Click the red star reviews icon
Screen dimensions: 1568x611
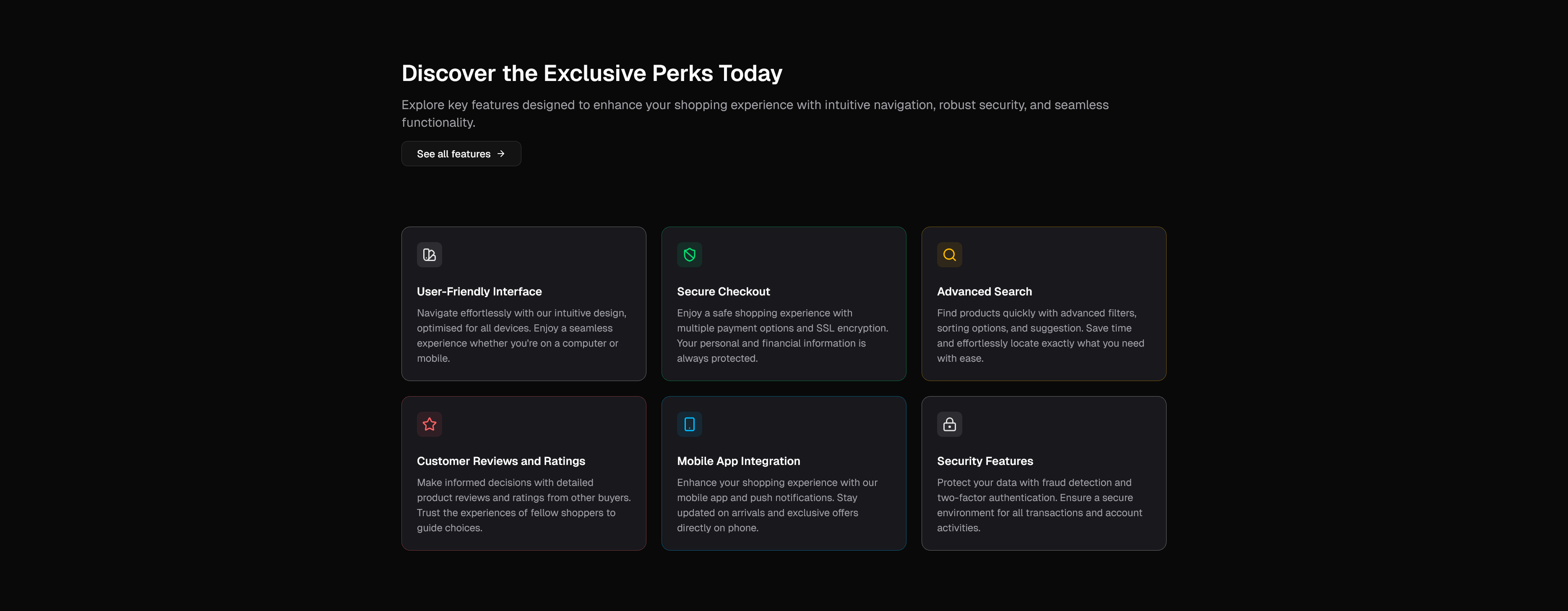tap(429, 424)
